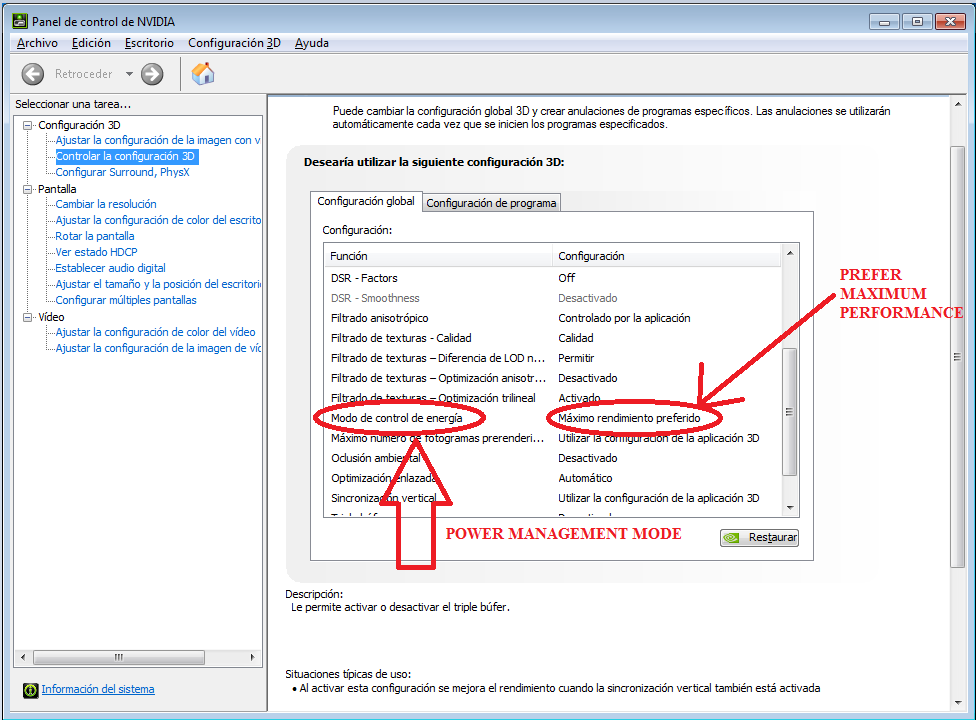Select the Sincronización vertical row
976x720 pixels.
[x=553, y=498]
